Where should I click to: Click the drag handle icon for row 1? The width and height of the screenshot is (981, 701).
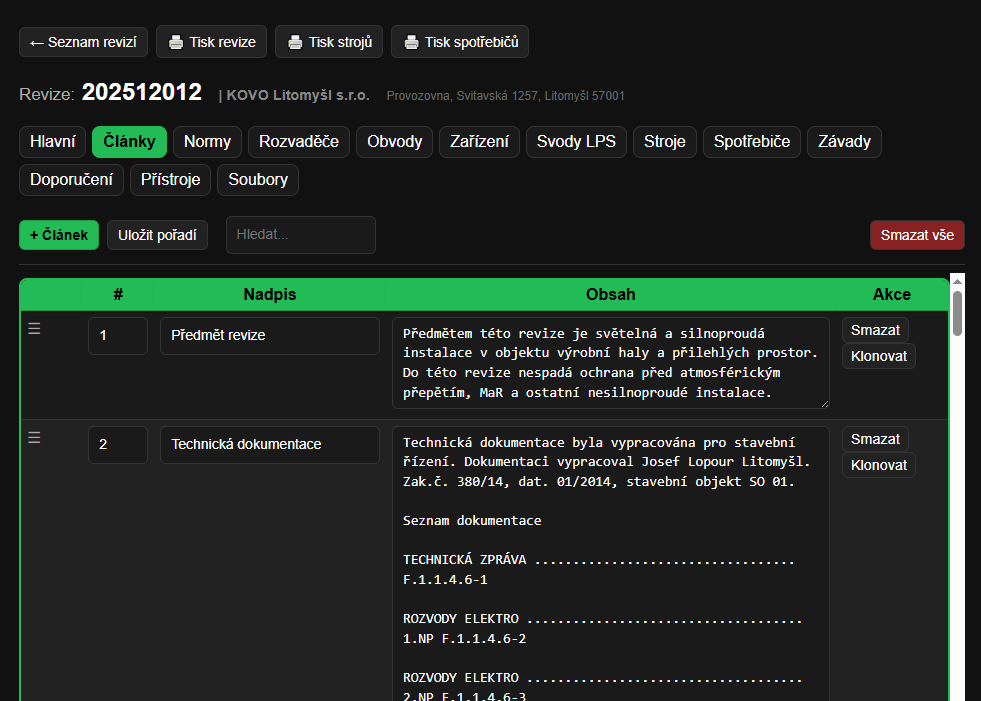pos(34,329)
